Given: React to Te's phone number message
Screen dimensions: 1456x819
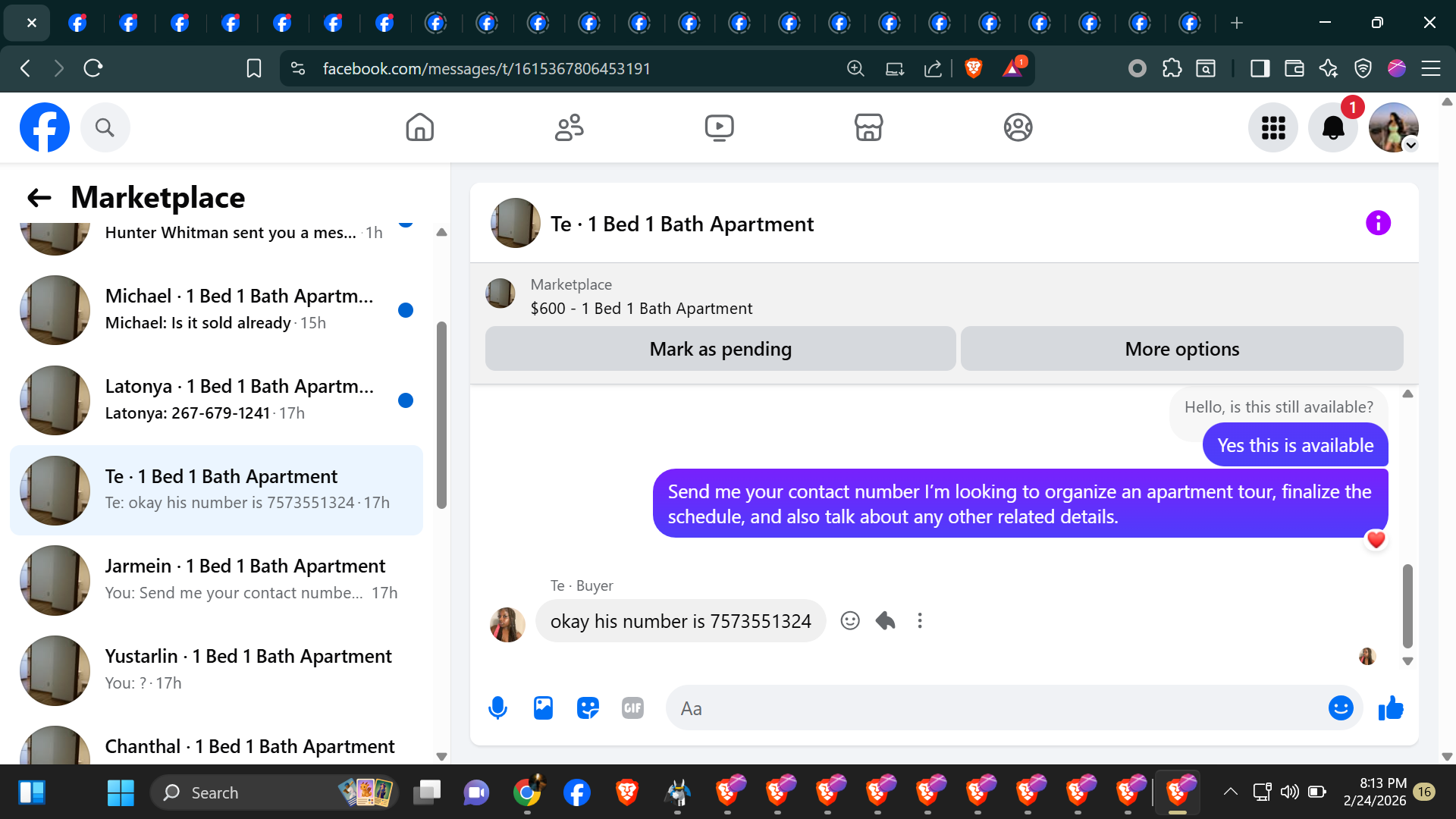Looking at the screenshot, I should tap(850, 621).
